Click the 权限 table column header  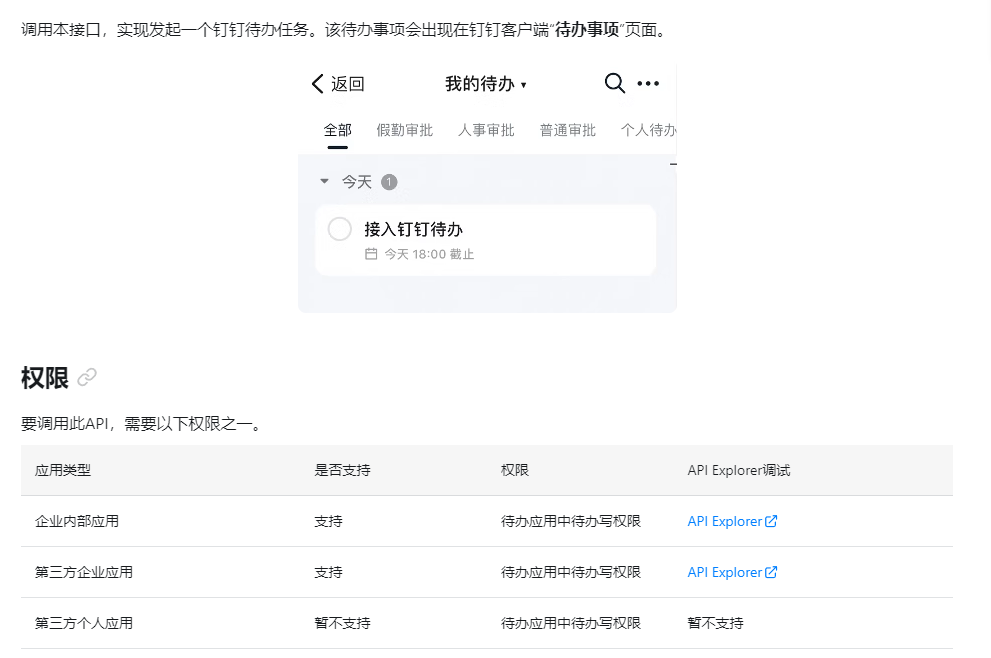point(514,470)
